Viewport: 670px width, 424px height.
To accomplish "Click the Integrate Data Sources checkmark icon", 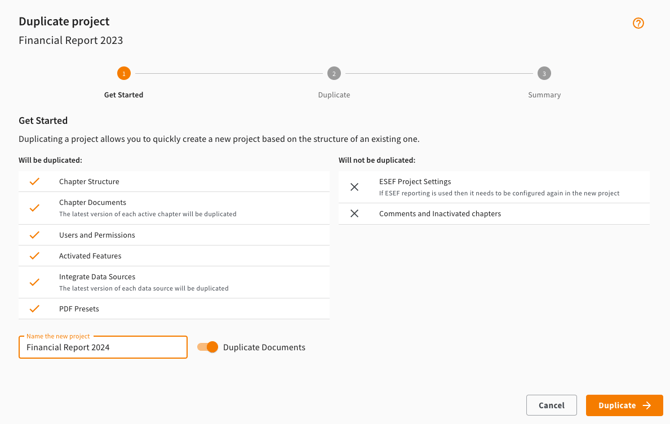I will coord(35,282).
